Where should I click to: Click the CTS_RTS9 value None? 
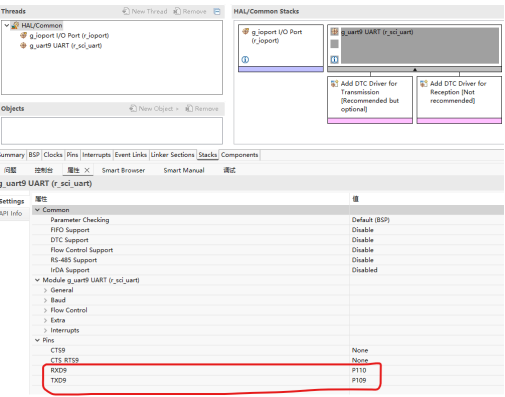click(x=360, y=360)
